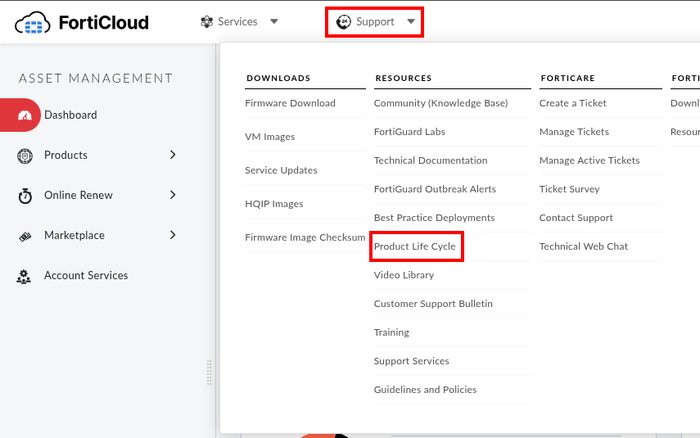Screen dimensions: 700x438
Task: Expand the Online Renew chevron
Action: coord(172,195)
